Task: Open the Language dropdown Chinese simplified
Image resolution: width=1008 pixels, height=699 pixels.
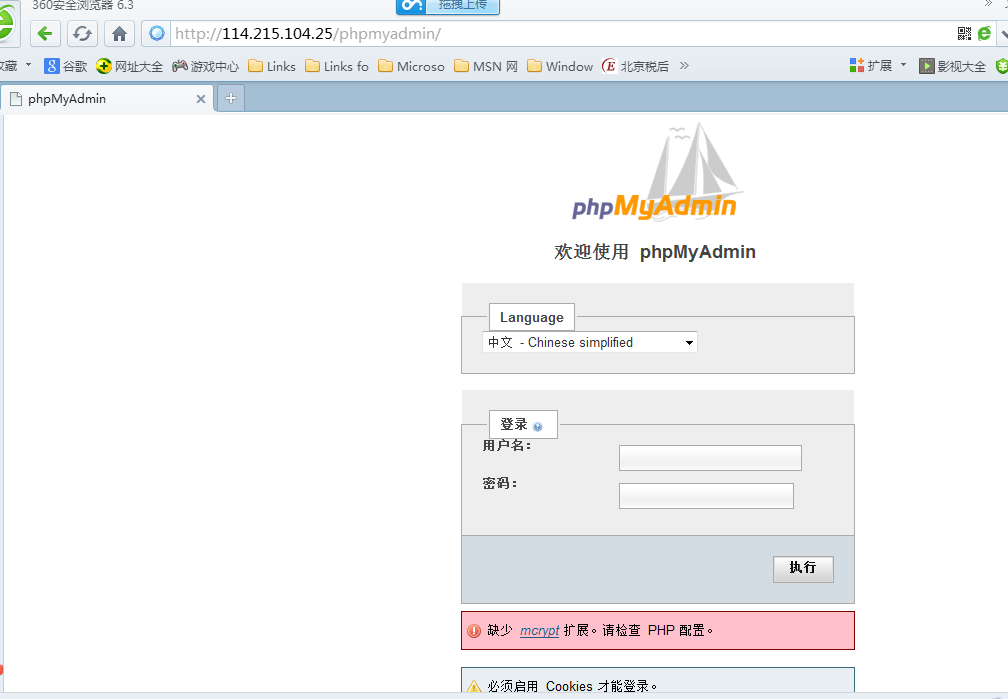Action: pos(590,342)
